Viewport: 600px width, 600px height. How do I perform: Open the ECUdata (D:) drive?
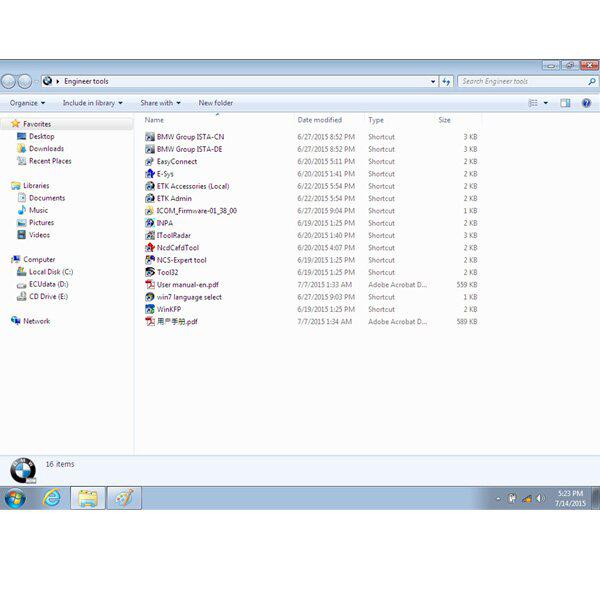49,284
